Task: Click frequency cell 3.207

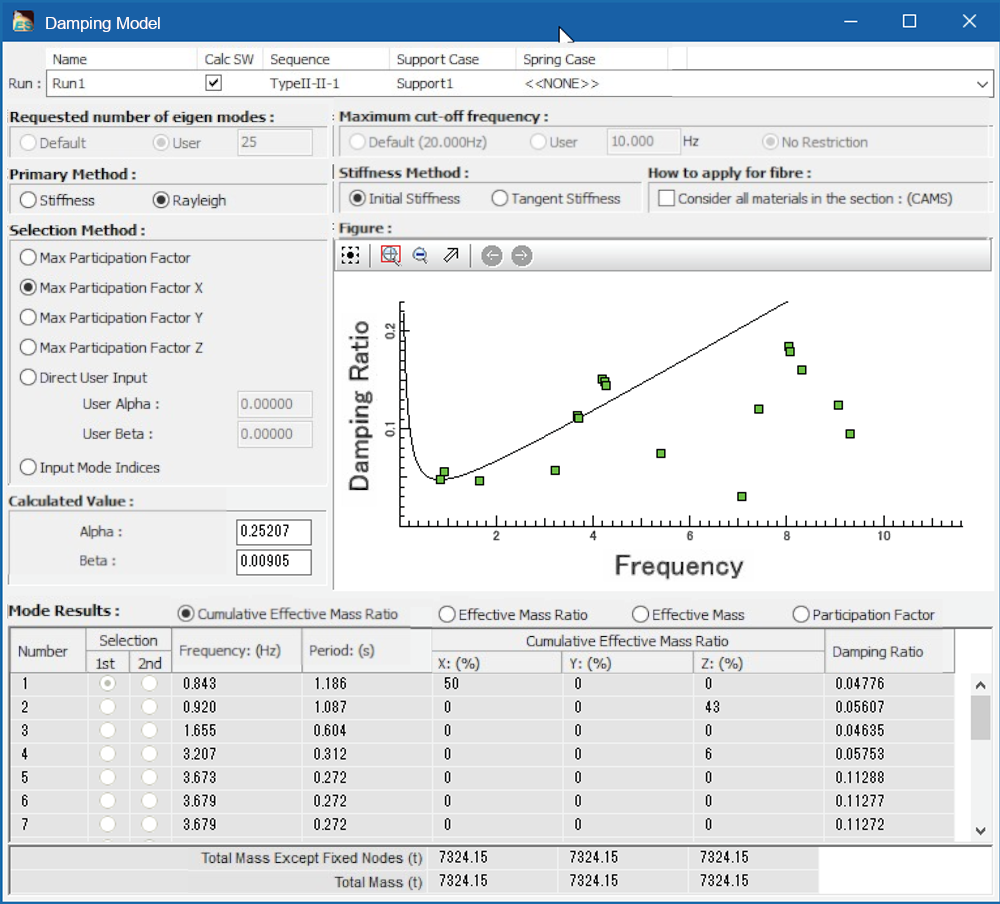Action: pos(237,754)
